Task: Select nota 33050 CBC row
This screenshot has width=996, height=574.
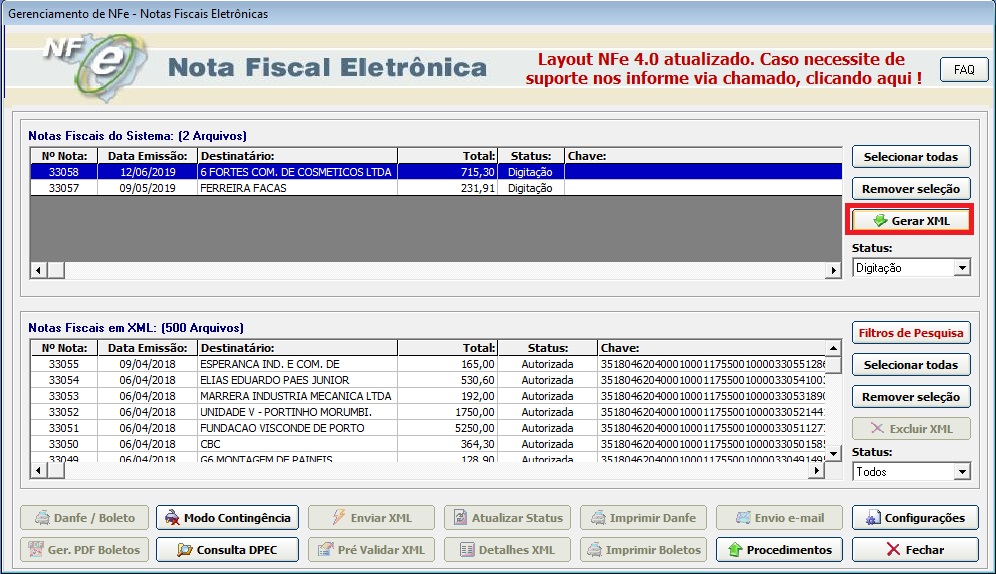Action: coord(427,444)
